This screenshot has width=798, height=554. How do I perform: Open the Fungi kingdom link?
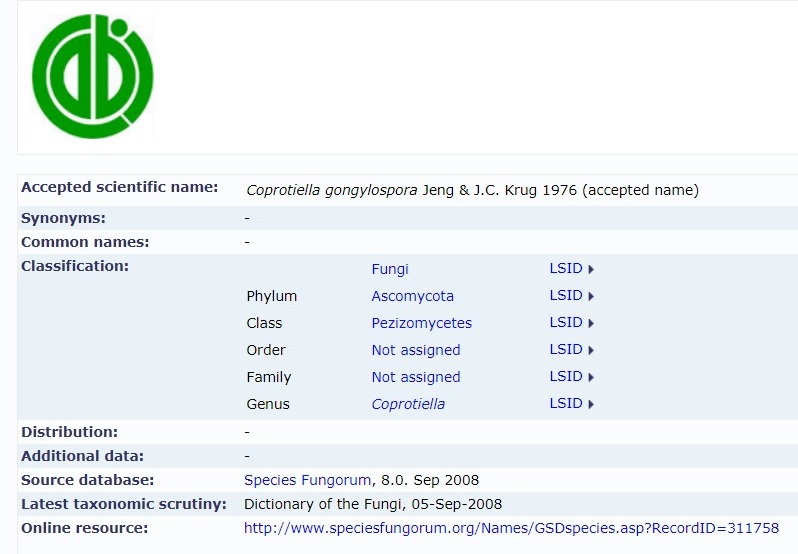coord(390,269)
